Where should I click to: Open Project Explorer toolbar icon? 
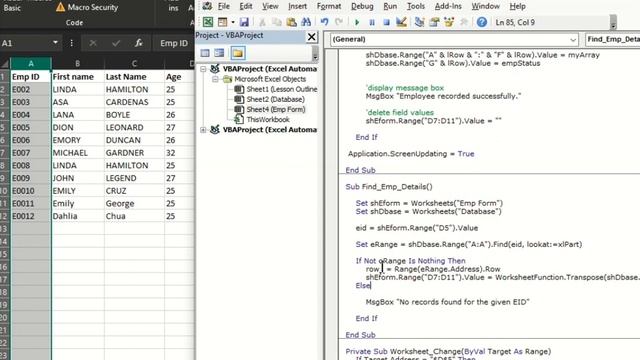click(x=419, y=22)
